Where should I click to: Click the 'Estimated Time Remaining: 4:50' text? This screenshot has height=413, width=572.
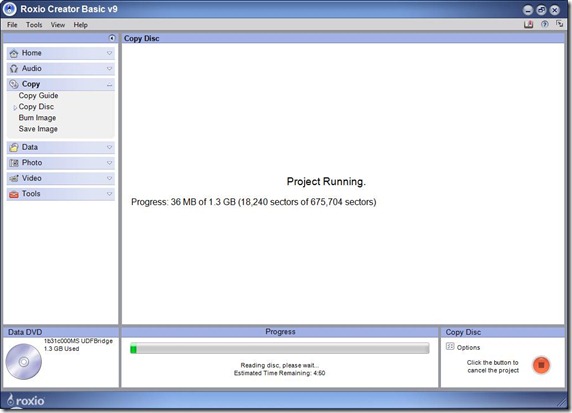point(279,373)
